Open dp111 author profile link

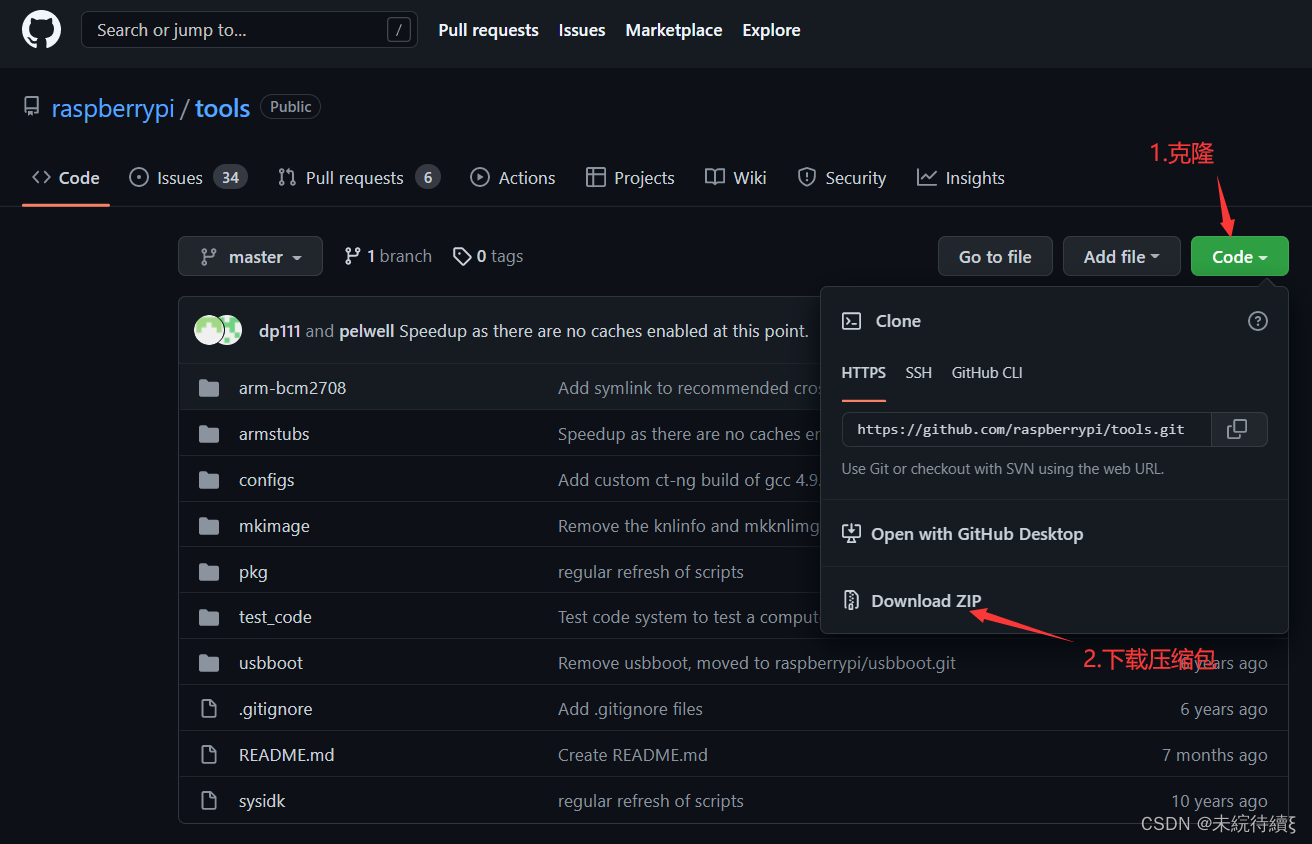[x=280, y=331]
